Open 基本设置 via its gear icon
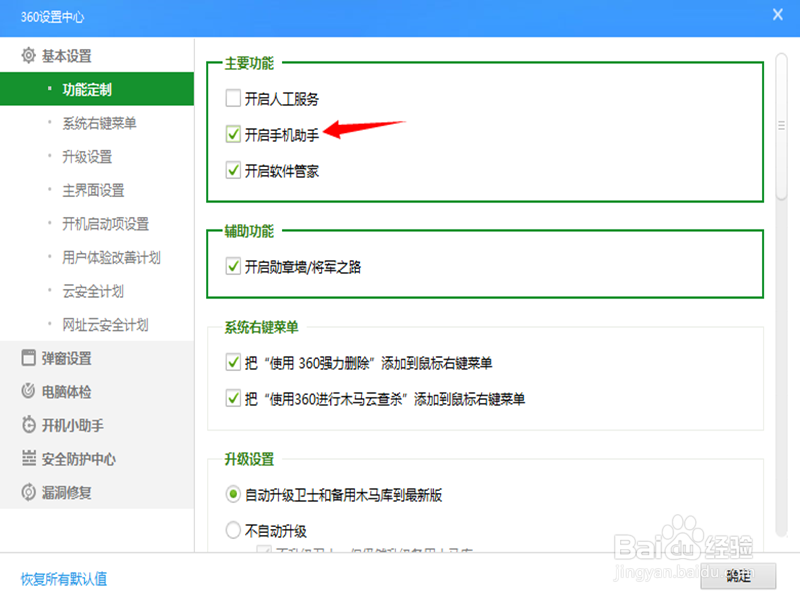800x600 pixels. pyautogui.click(x=31, y=55)
